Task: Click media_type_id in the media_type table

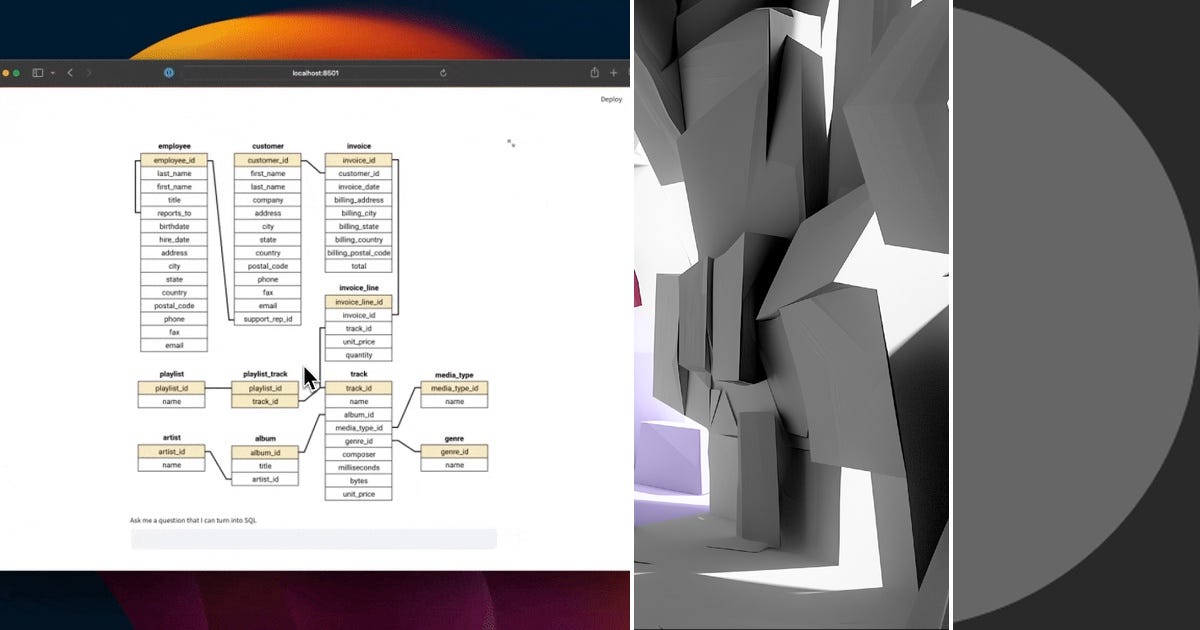Action: 454,388
